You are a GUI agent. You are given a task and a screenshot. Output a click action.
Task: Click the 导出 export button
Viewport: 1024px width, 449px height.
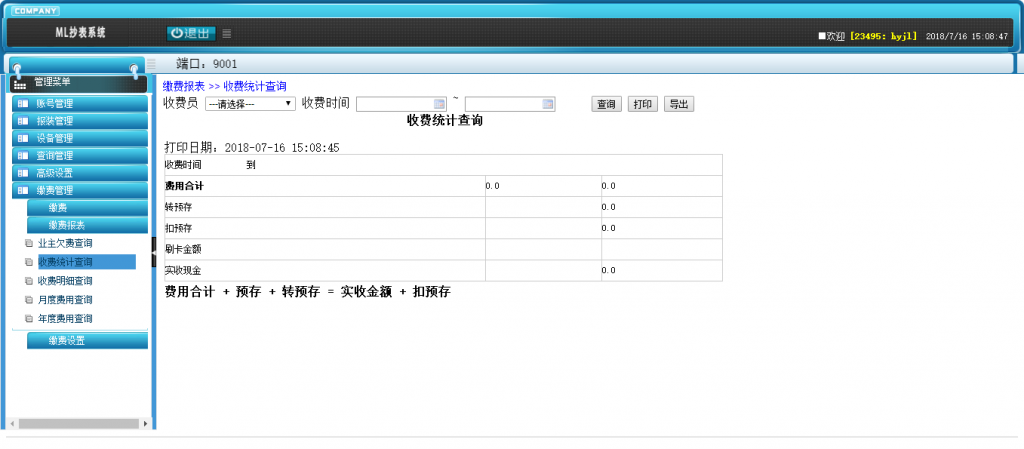[678, 104]
